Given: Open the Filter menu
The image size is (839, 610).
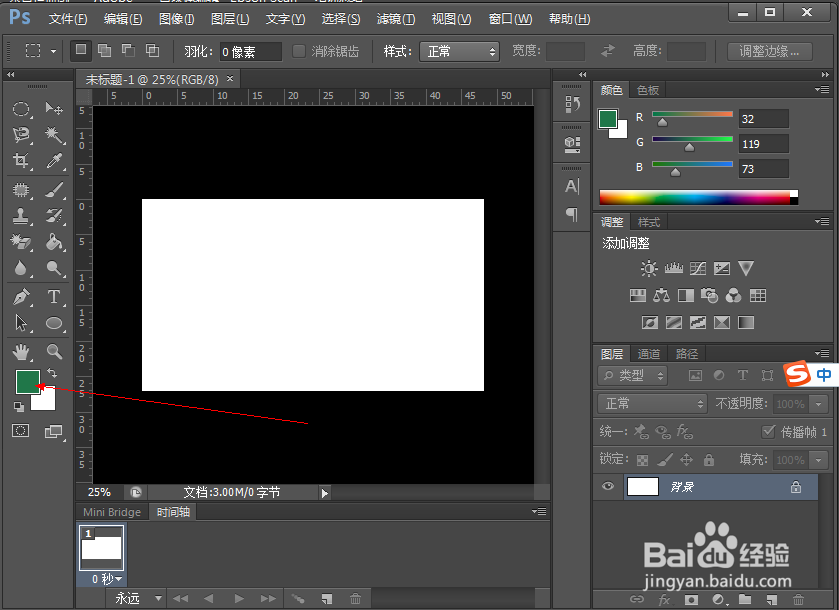Looking at the screenshot, I should (396, 19).
